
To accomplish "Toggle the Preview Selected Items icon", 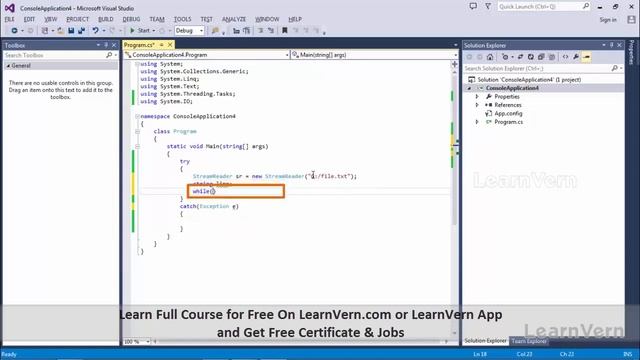I will (x=587, y=57).
